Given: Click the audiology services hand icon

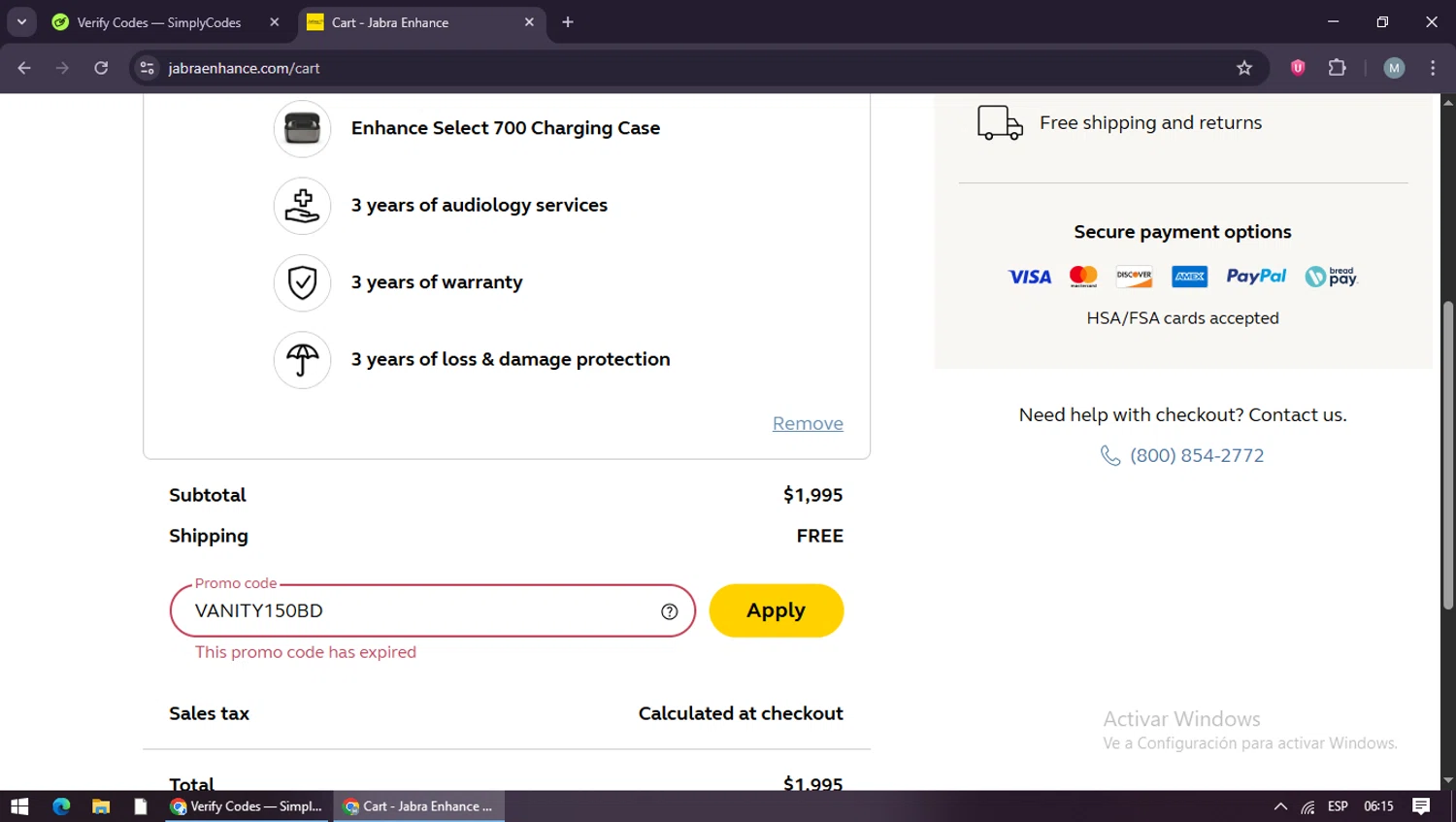Looking at the screenshot, I should pos(302,206).
